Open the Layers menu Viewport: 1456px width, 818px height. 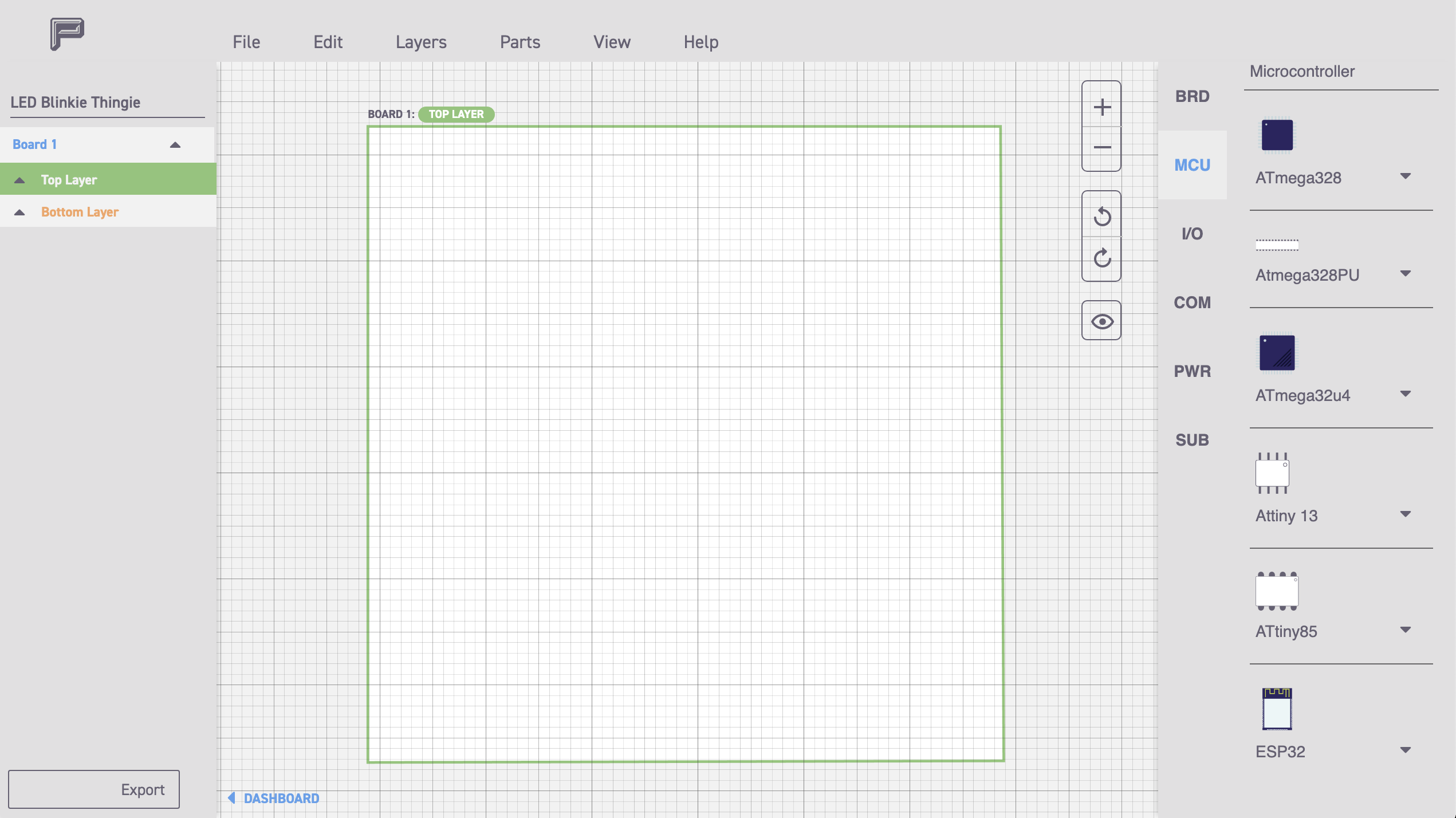tap(420, 41)
